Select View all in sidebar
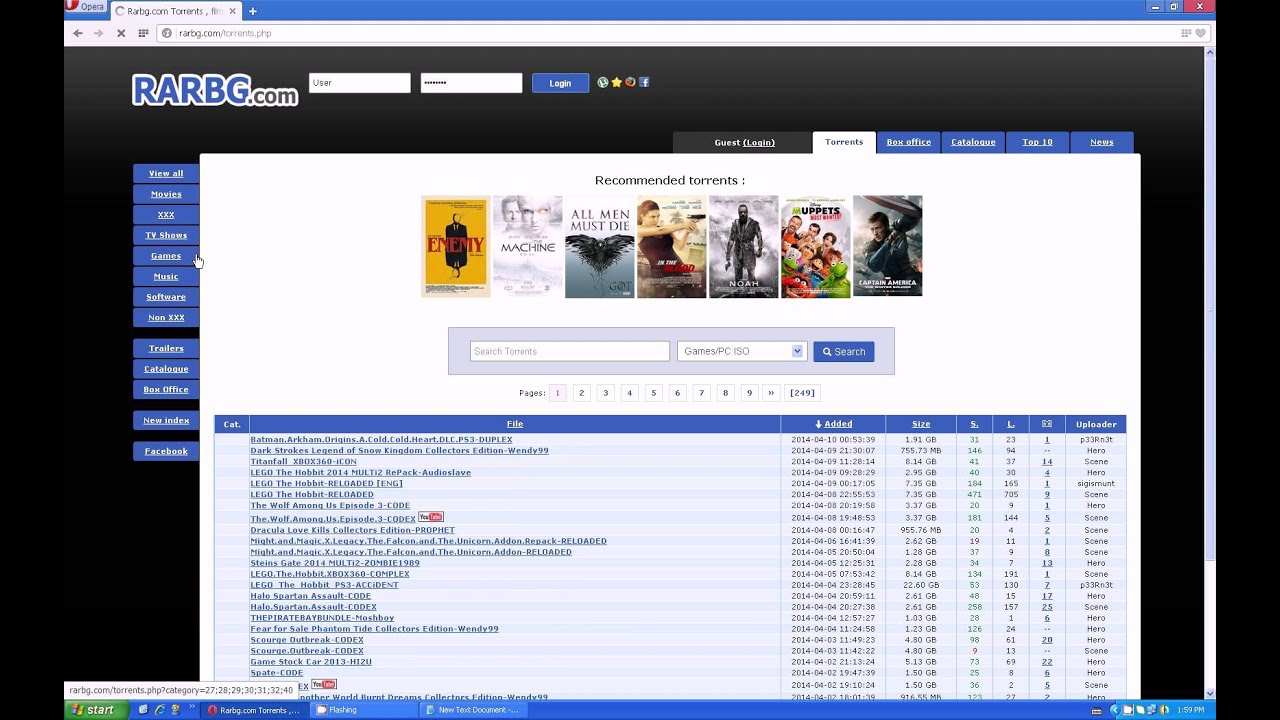 (x=166, y=173)
